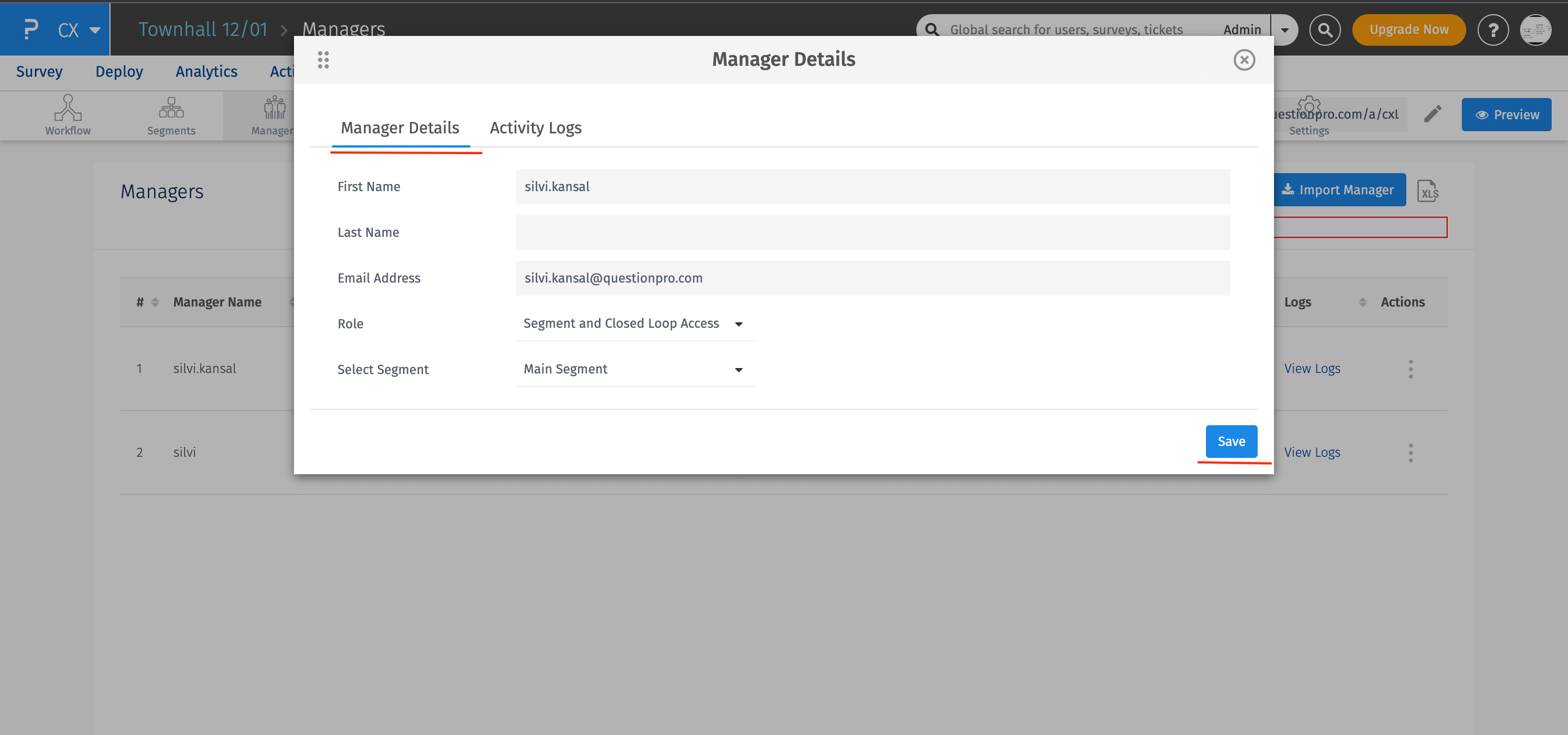Viewport: 1568px width, 735px height.
Task: Open actions menu for silvi.kansal row
Action: (1410, 369)
